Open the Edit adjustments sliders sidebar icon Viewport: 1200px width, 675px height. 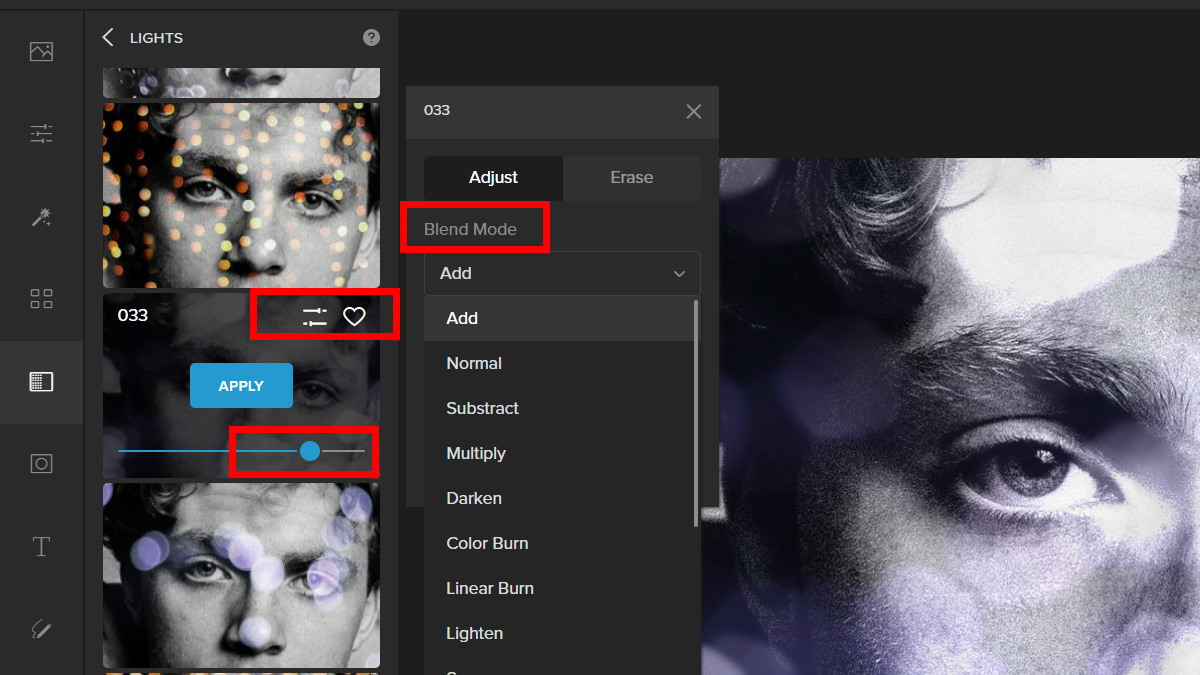pyautogui.click(x=41, y=133)
